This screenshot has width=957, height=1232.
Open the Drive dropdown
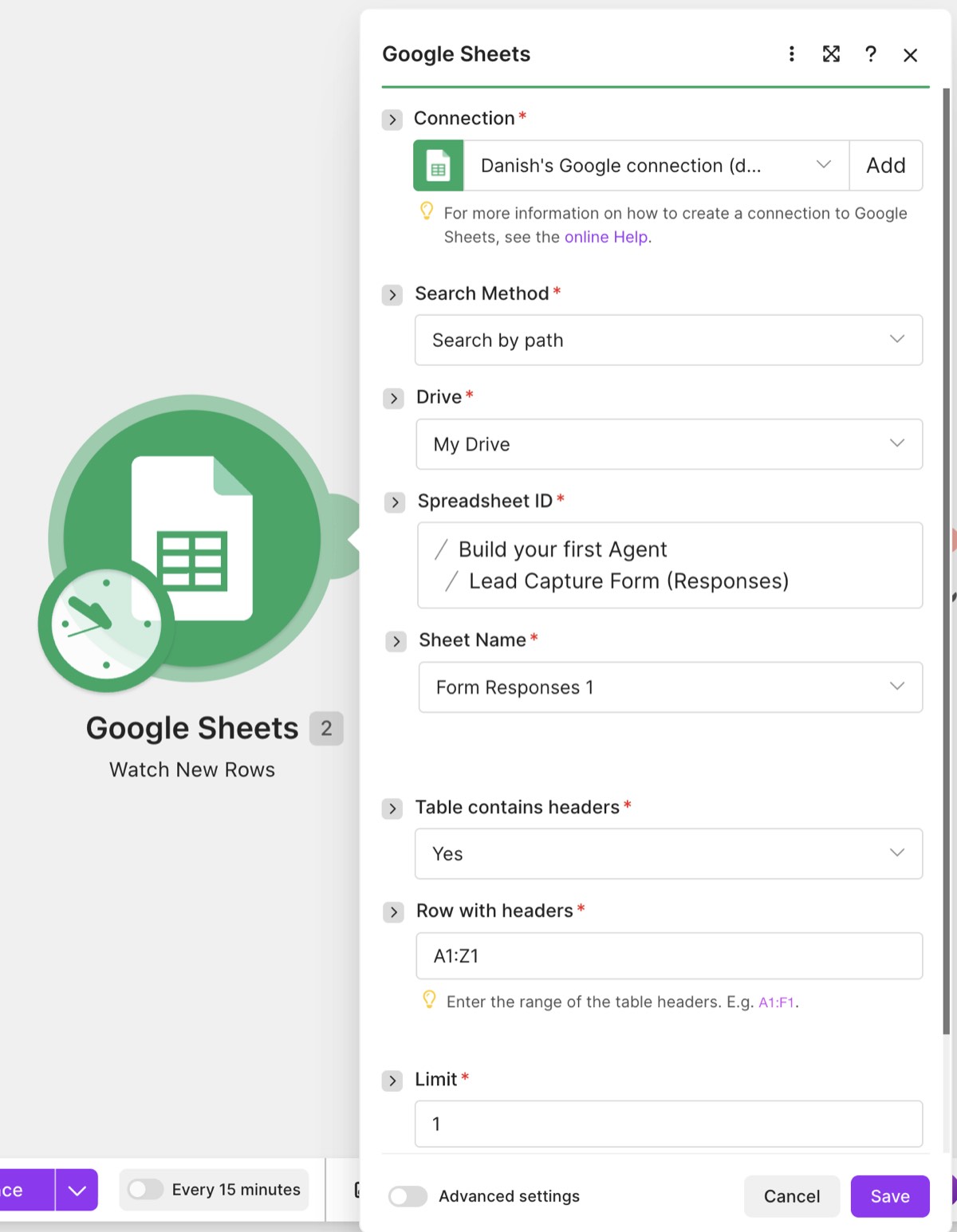(x=669, y=444)
